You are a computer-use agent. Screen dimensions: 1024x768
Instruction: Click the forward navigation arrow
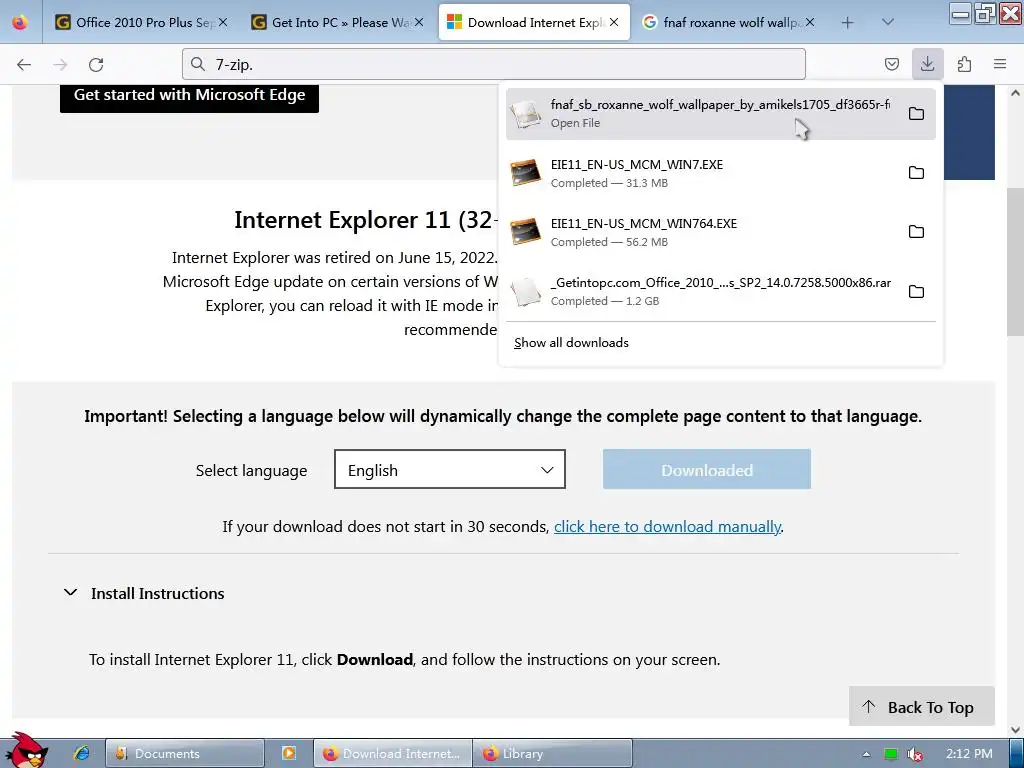[x=60, y=64]
